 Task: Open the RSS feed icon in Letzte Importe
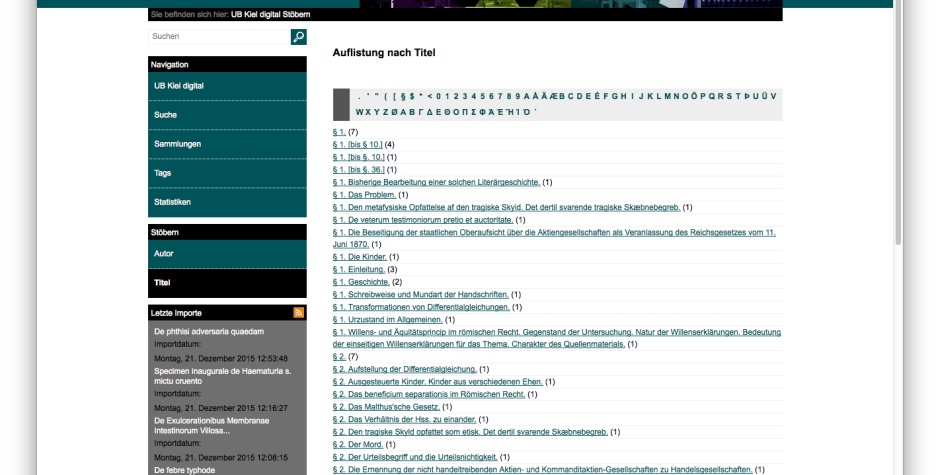tap(299, 312)
